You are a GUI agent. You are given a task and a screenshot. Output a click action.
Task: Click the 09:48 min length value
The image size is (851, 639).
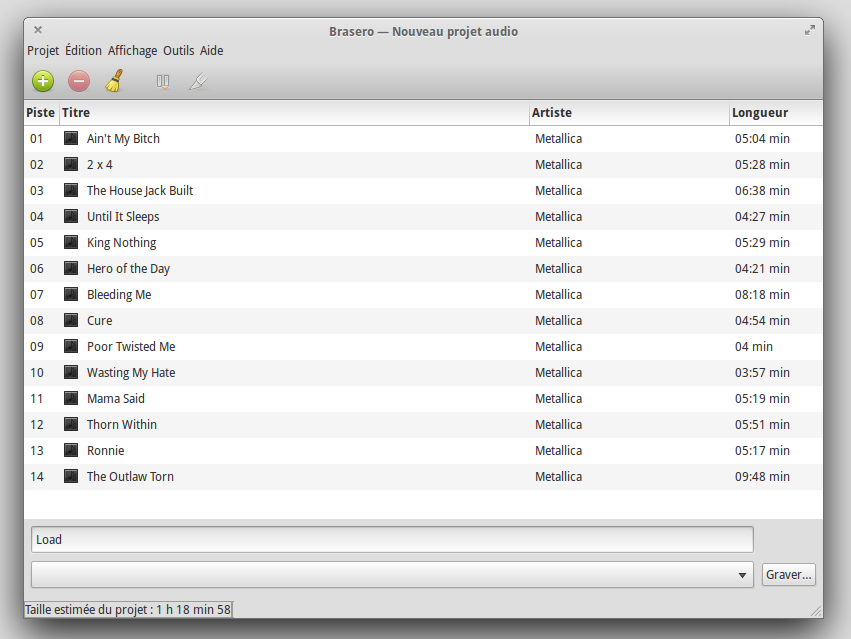pos(762,477)
